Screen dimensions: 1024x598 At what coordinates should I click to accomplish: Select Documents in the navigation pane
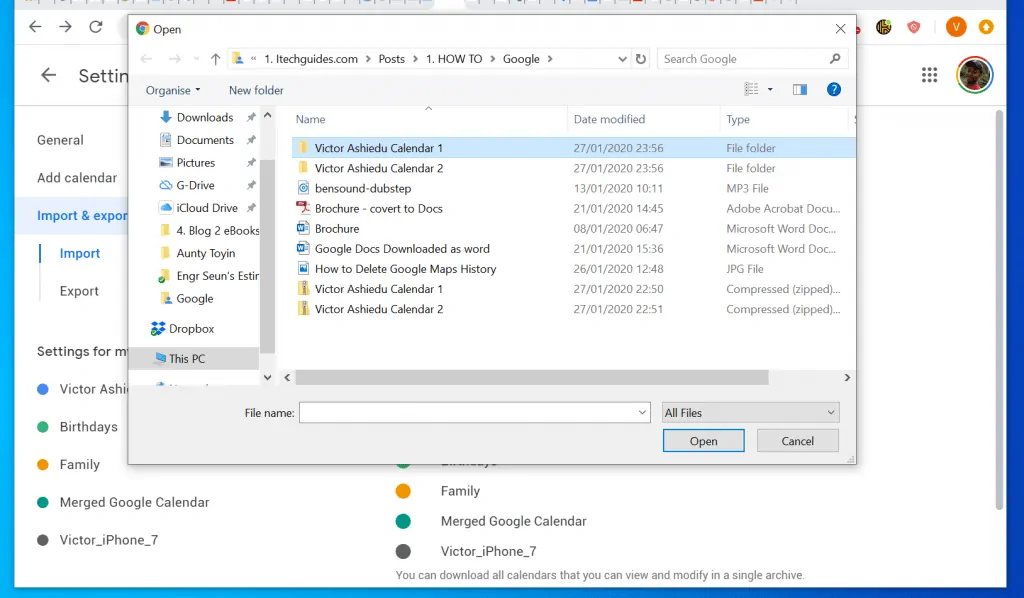click(x=204, y=140)
